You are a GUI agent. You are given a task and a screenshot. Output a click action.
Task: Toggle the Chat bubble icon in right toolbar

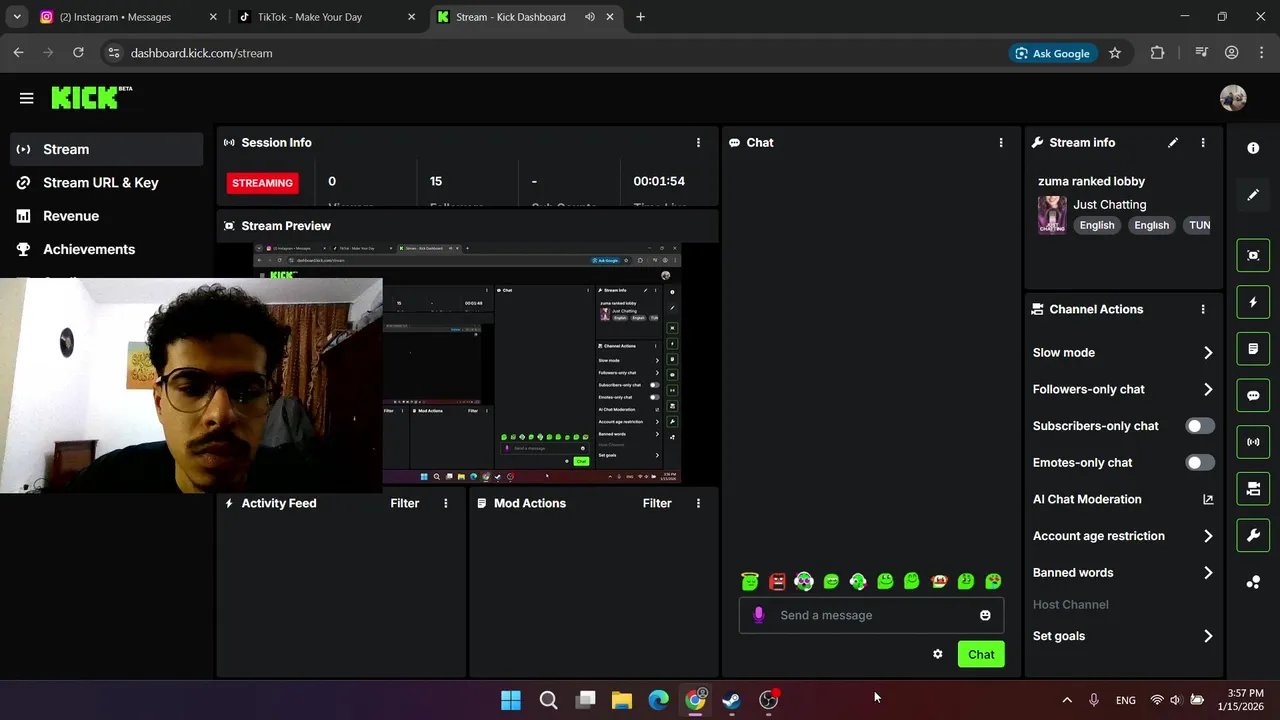click(1253, 395)
